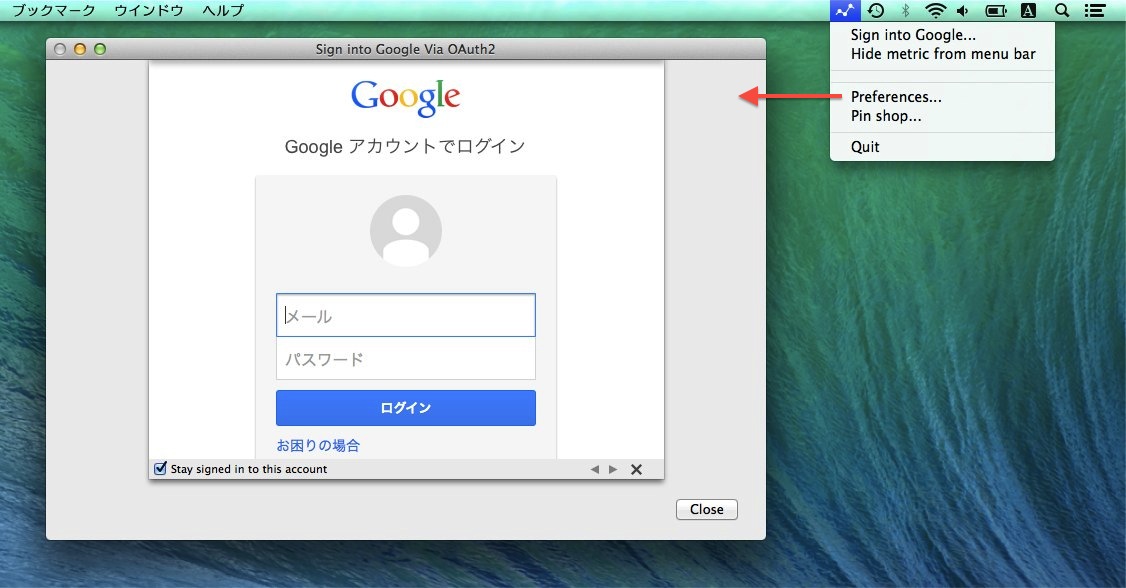Screen dimensions: 1126x588
Task: Select Hide metric from menu bar
Action: pos(942,54)
